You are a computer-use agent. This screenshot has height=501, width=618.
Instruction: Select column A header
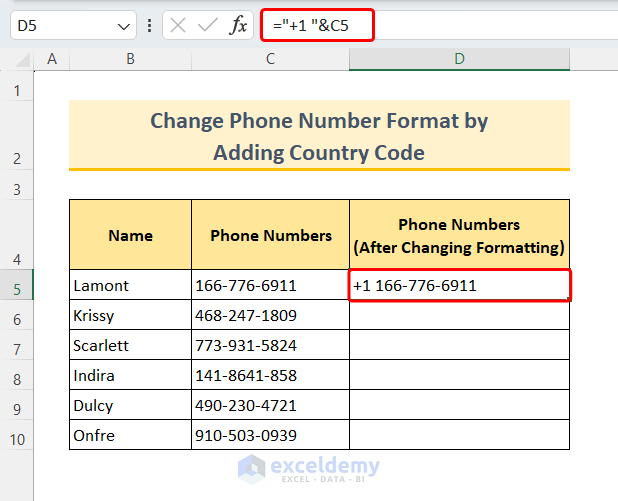click(52, 59)
